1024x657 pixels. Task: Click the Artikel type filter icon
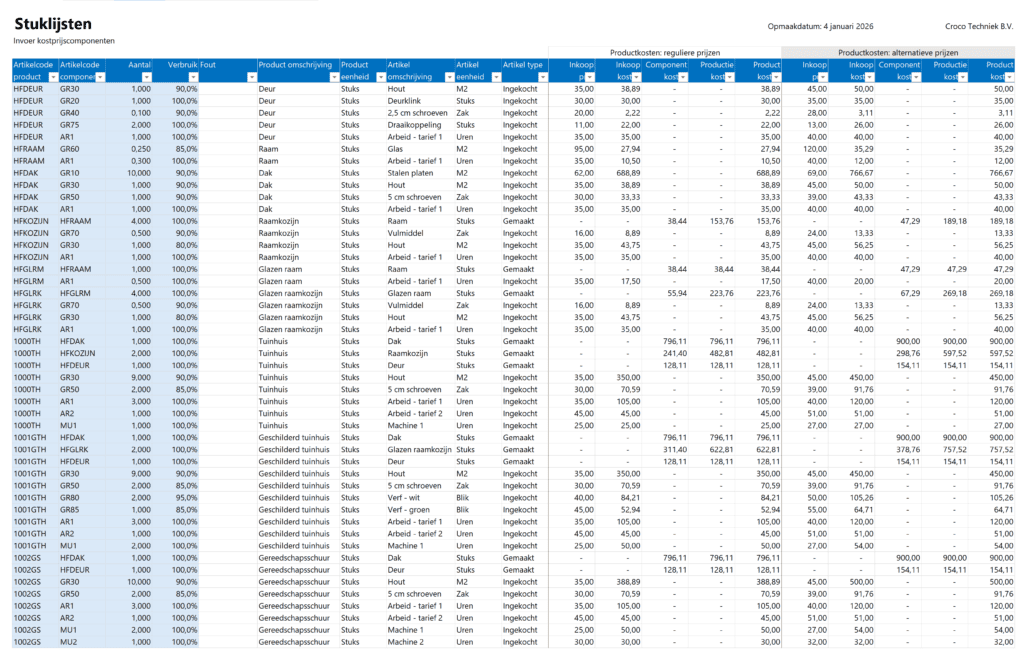(x=542, y=78)
